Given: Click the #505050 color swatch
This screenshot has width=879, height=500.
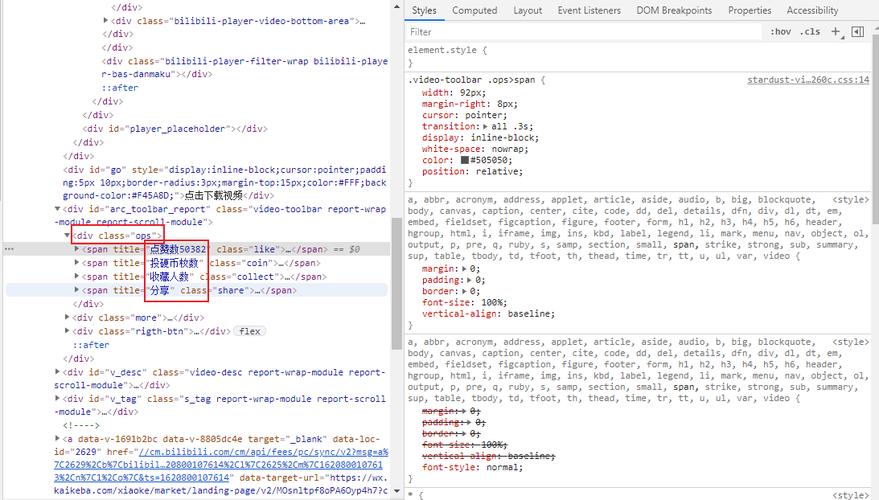Looking at the screenshot, I should pyautogui.click(x=465, y=160).
